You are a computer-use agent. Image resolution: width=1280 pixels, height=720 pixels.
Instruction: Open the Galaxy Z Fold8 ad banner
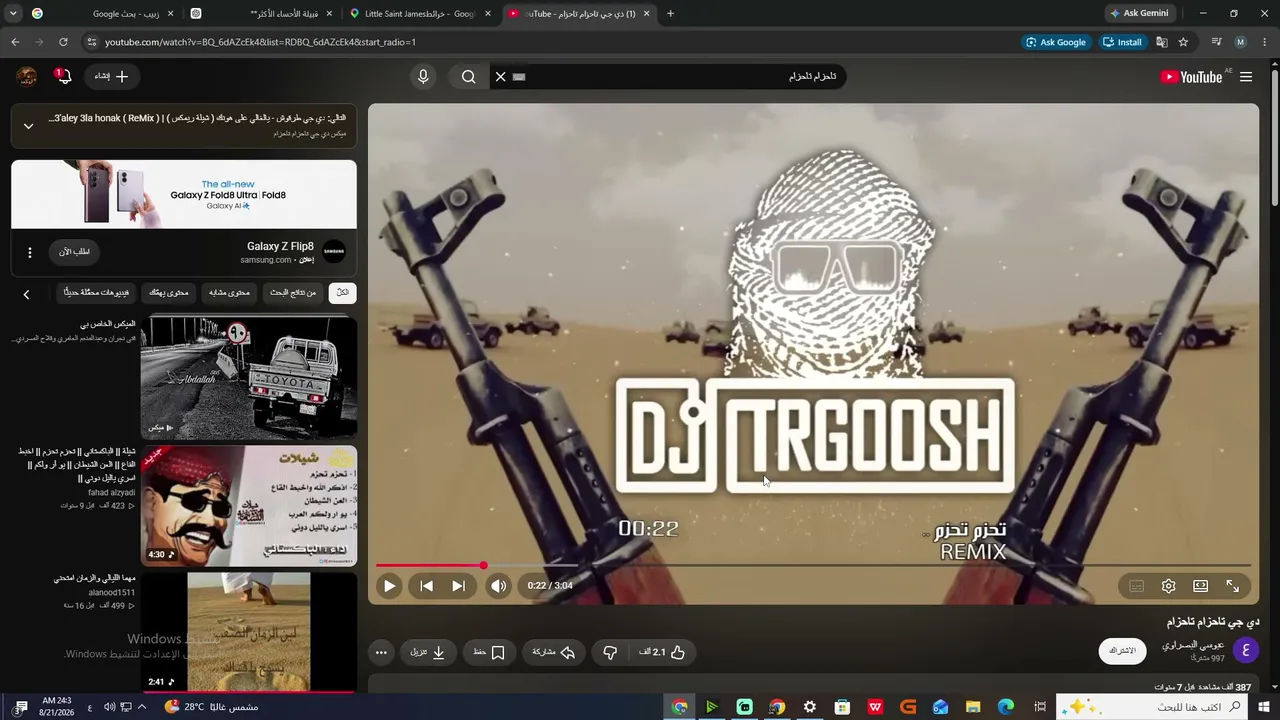(x=184, y=194)
